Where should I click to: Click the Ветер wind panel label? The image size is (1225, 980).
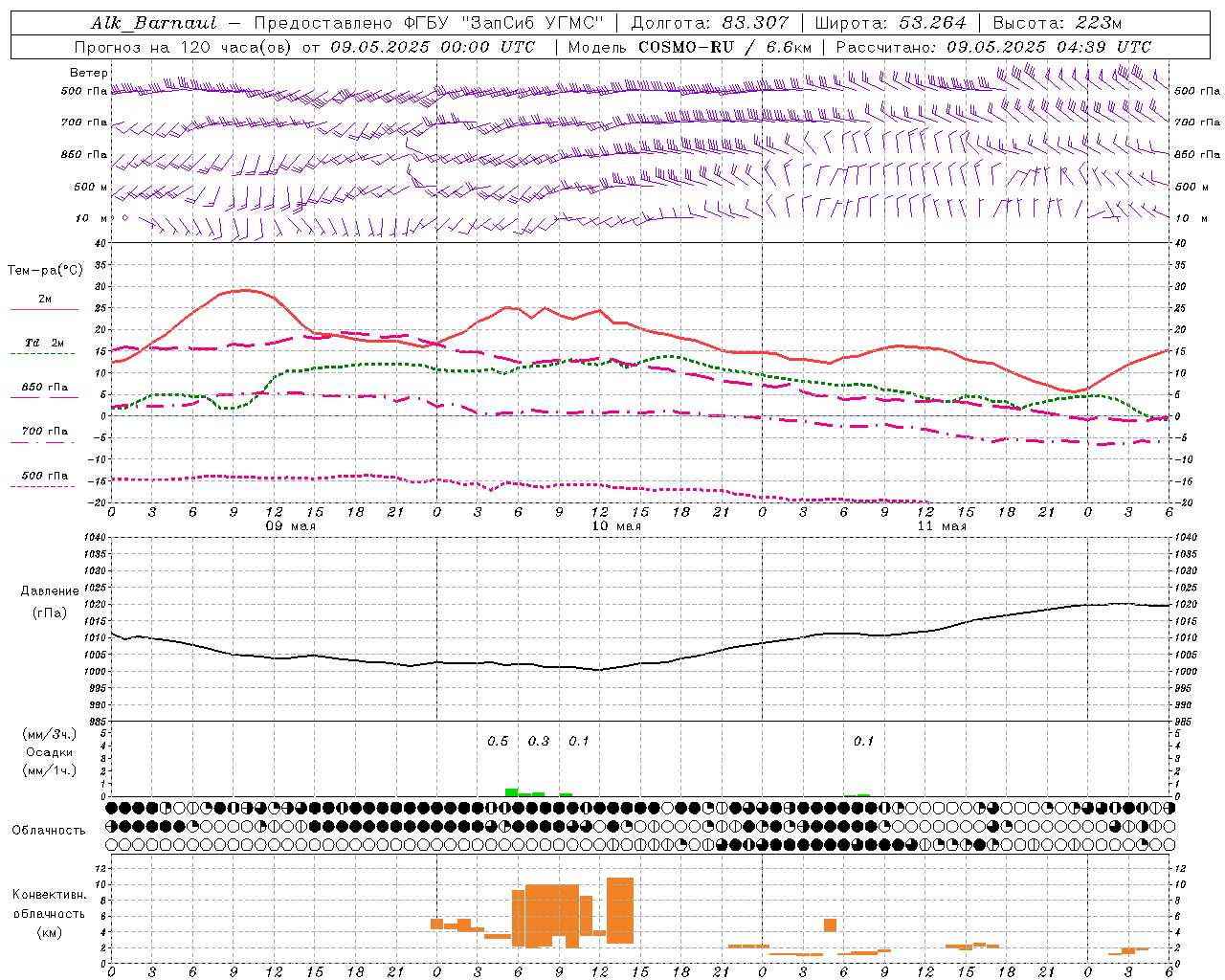[x=89, y=73]
